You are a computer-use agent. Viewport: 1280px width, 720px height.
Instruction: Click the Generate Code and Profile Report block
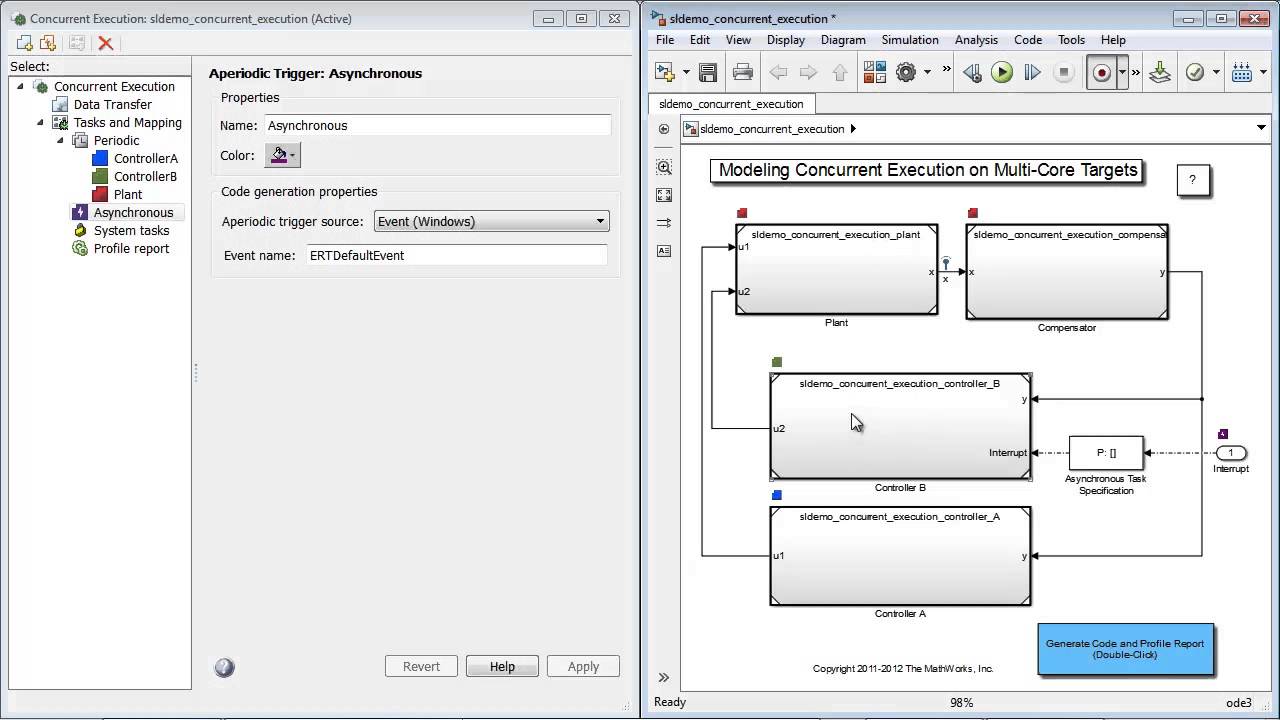pos(1125,649)
